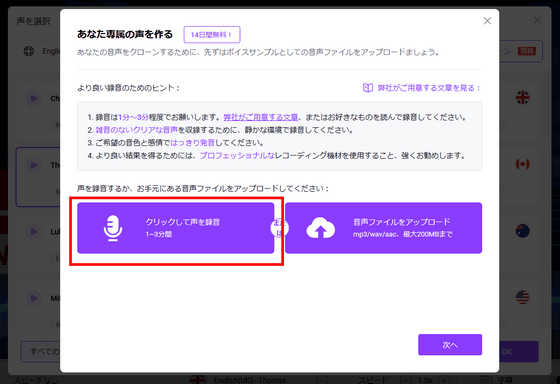Screen dimensions: 560x384
Task: Click the Canada flag icon in the voice list
Action: point(522,164)
